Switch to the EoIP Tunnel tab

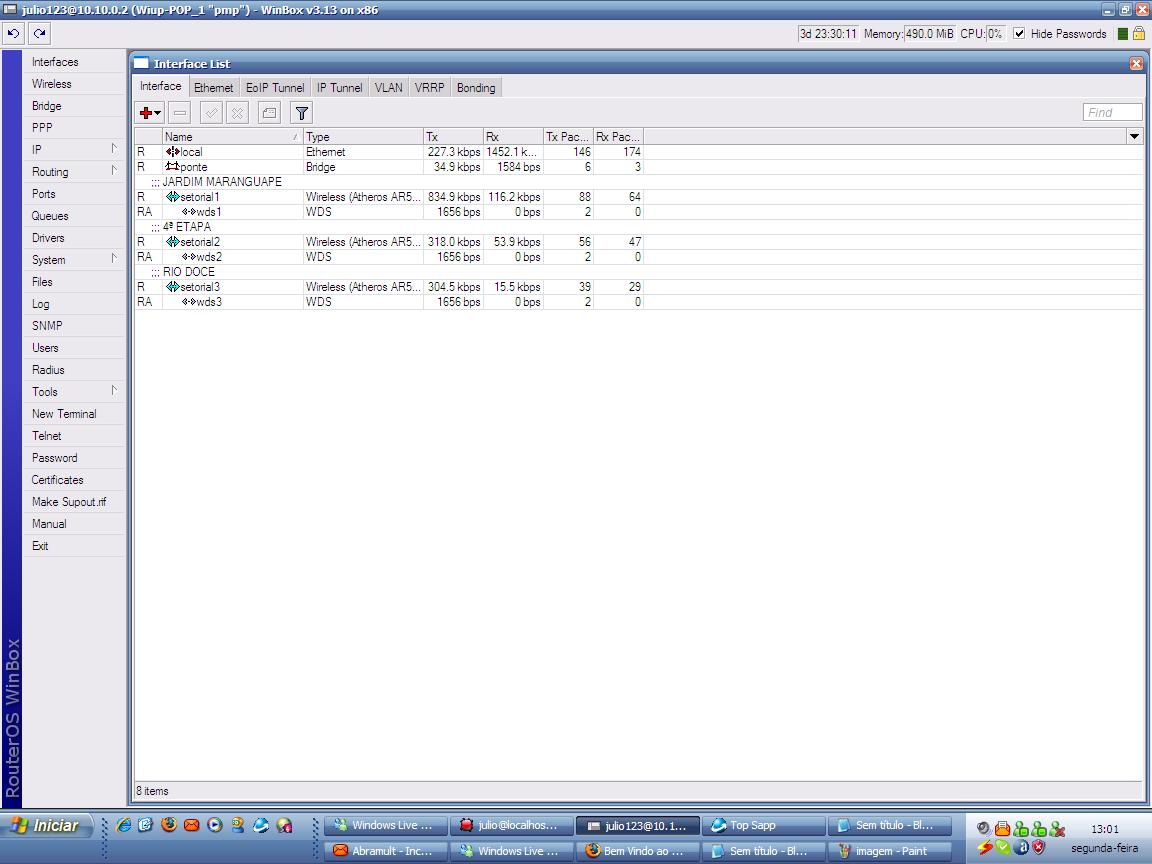click(x=275, y=87)
